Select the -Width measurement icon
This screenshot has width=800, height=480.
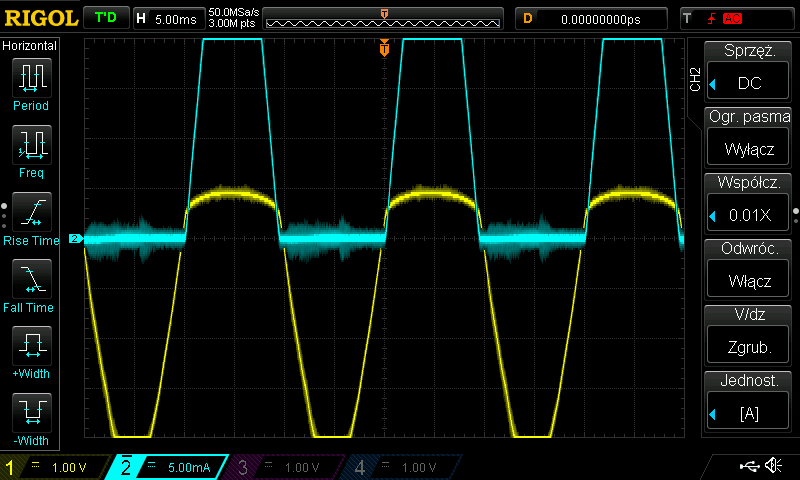(32, 413)
